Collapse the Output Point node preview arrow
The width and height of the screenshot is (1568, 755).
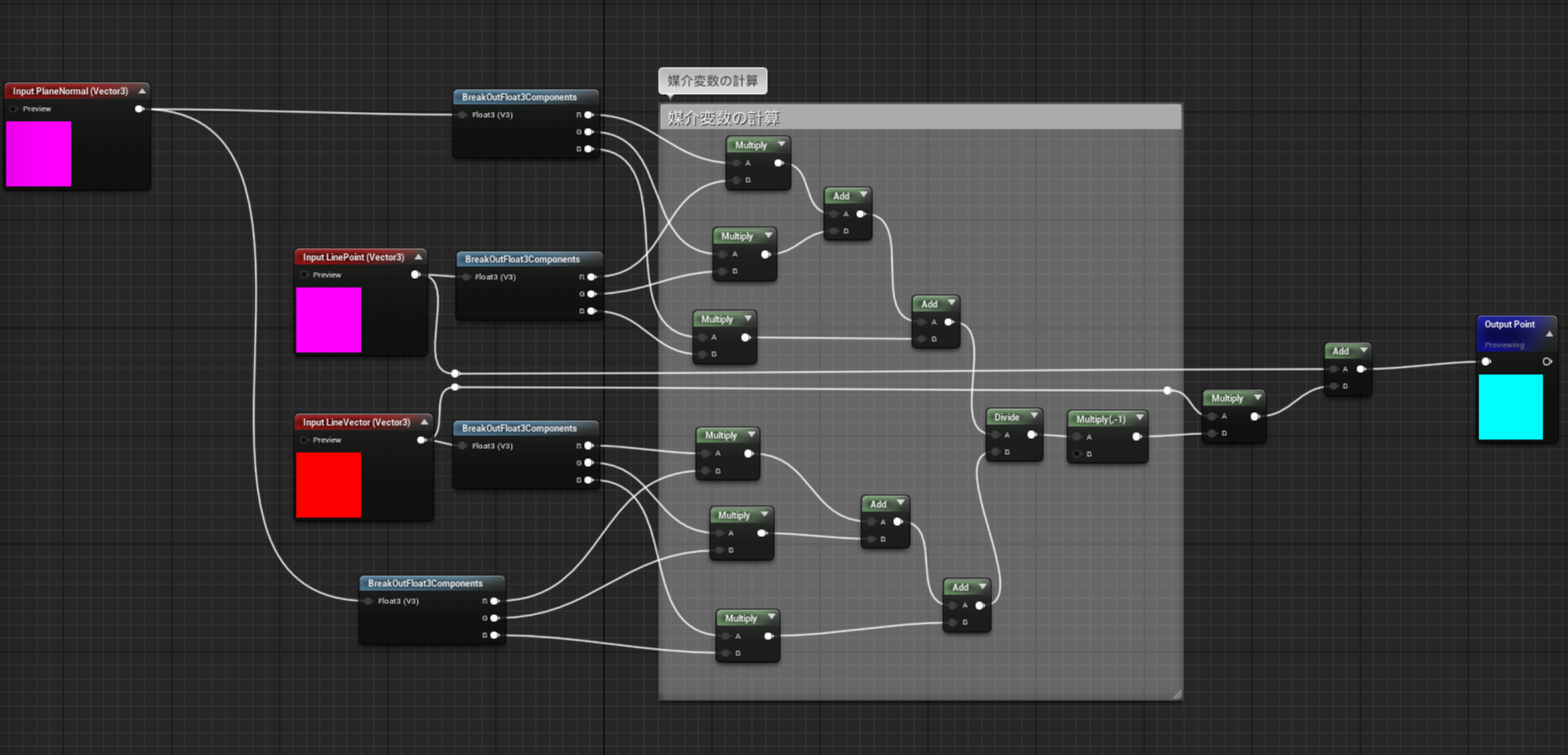(x=1549, y=333)
